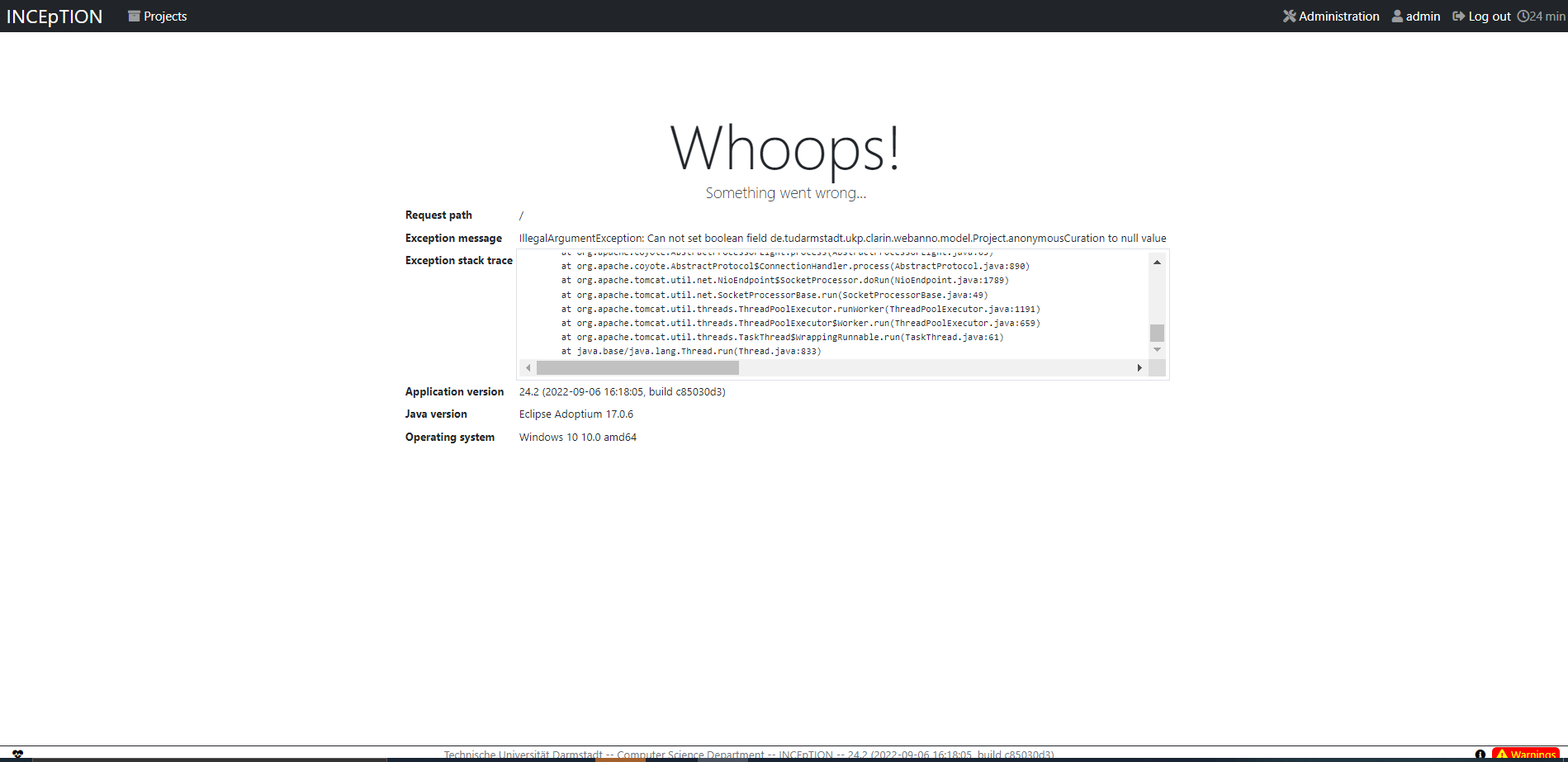
Task: Click the admin username in the top bar
Action: click(1422, 16)
